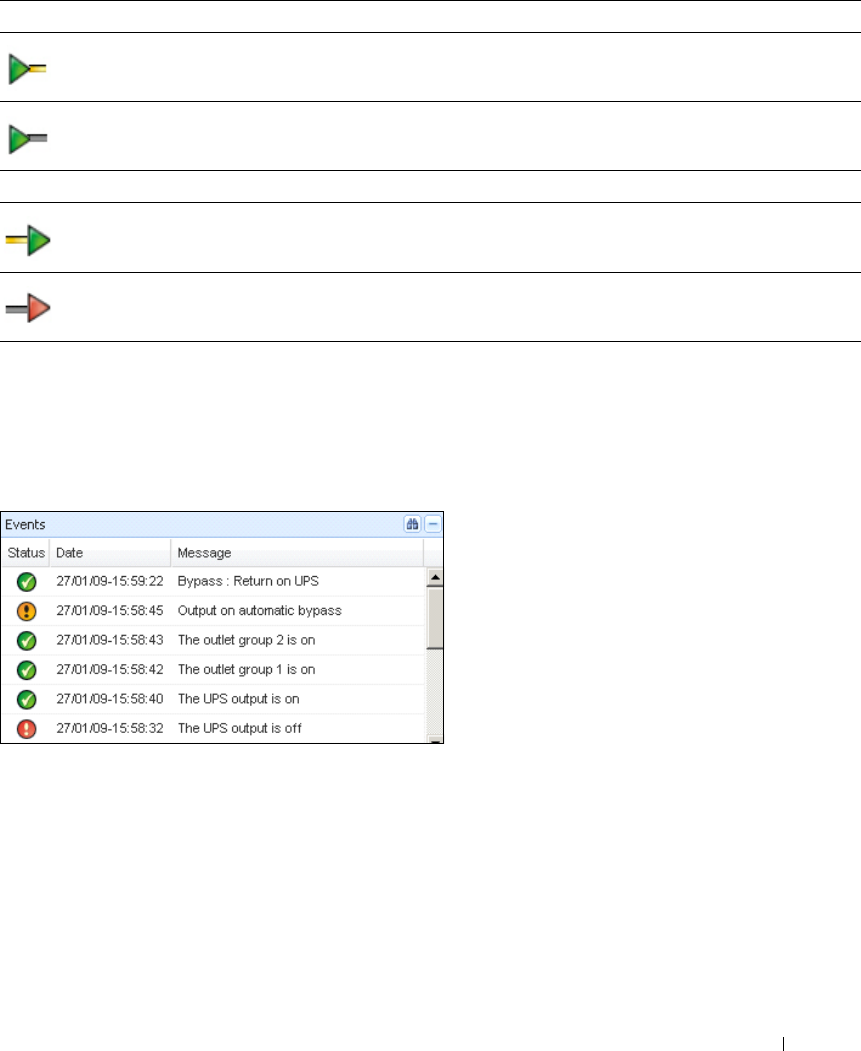This screenshot has height=1051, width=861.
Task: Click the Events list vertical scrollbar thumb
Action: [435, 618]
